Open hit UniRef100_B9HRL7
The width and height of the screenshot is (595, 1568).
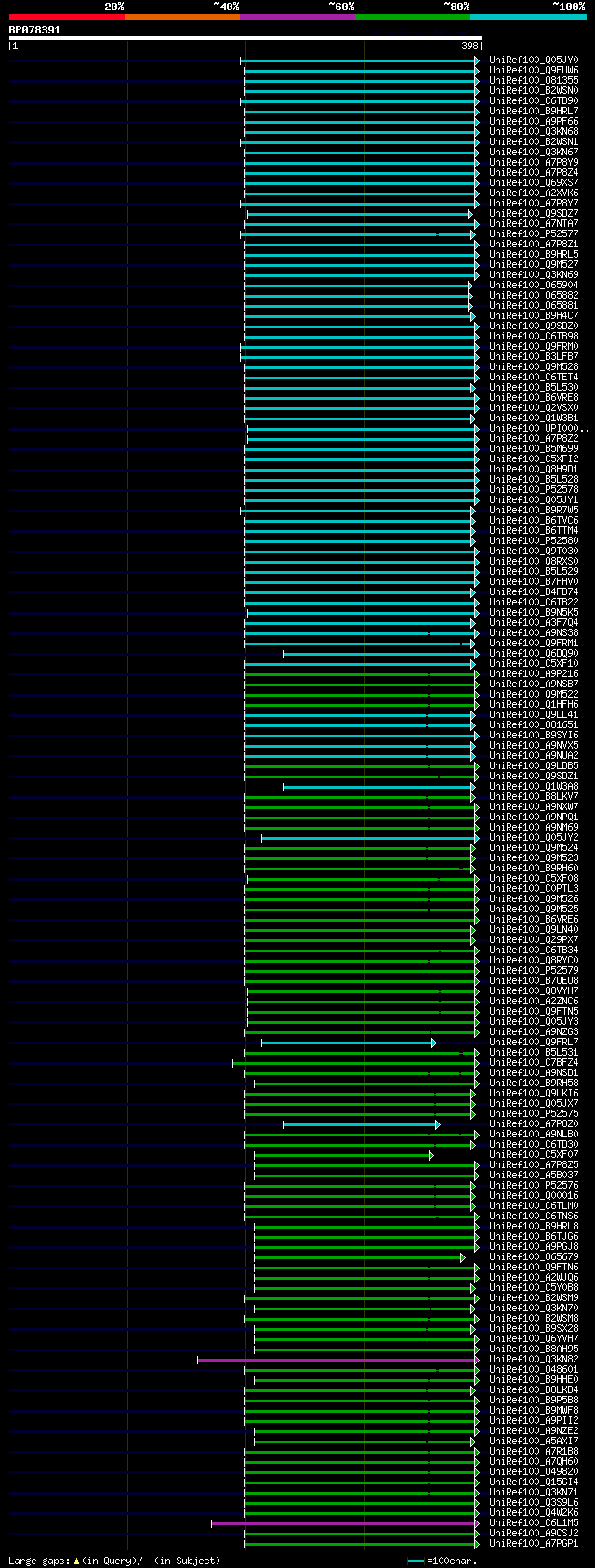[x=534, y=112]
